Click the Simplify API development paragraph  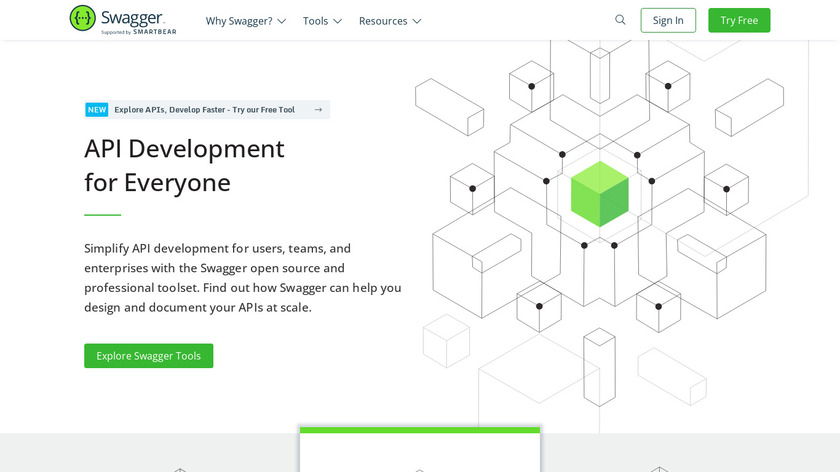pyautogui.click(x=243, y=278)
